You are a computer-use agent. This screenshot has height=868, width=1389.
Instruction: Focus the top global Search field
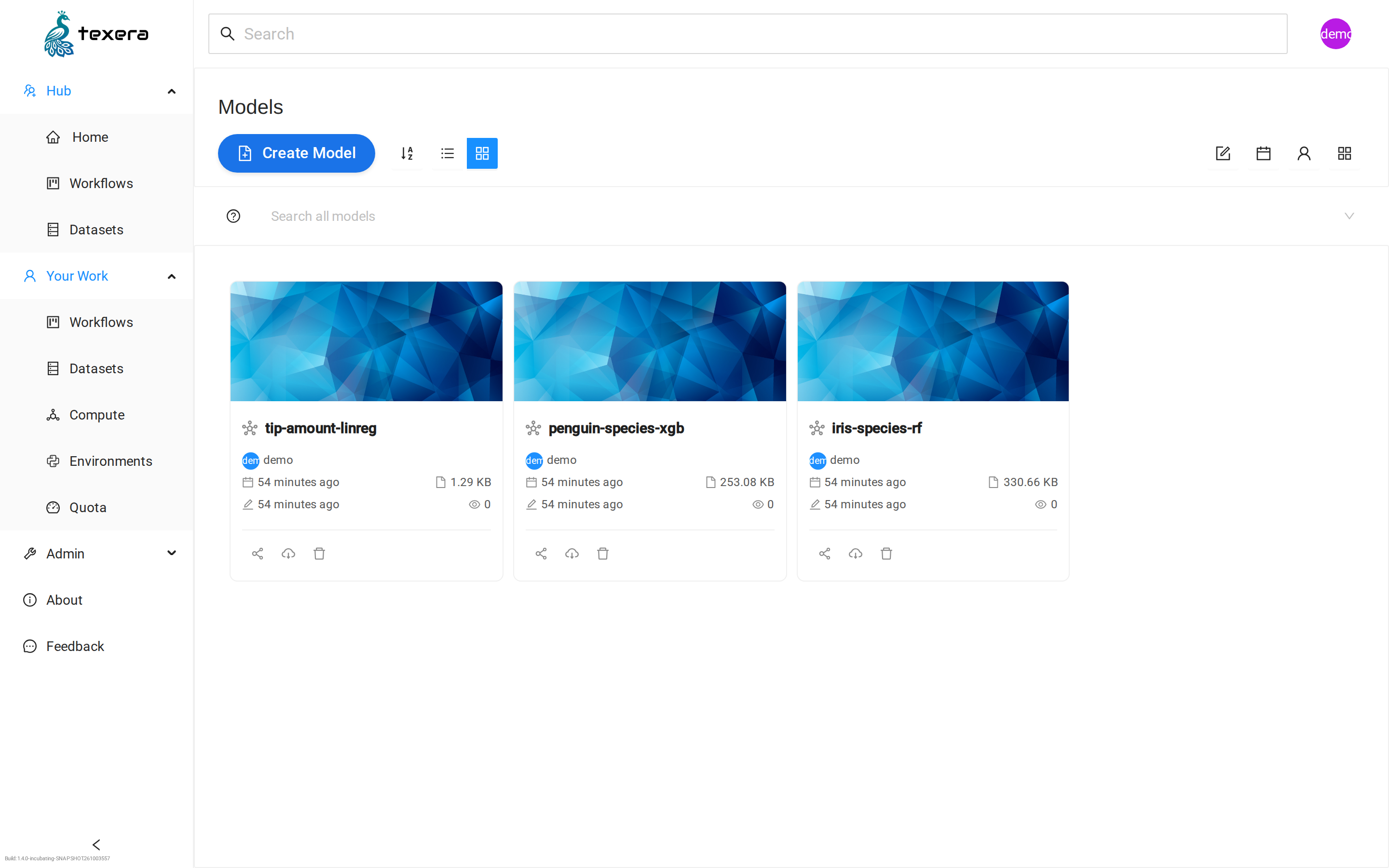tap(747, 34)
